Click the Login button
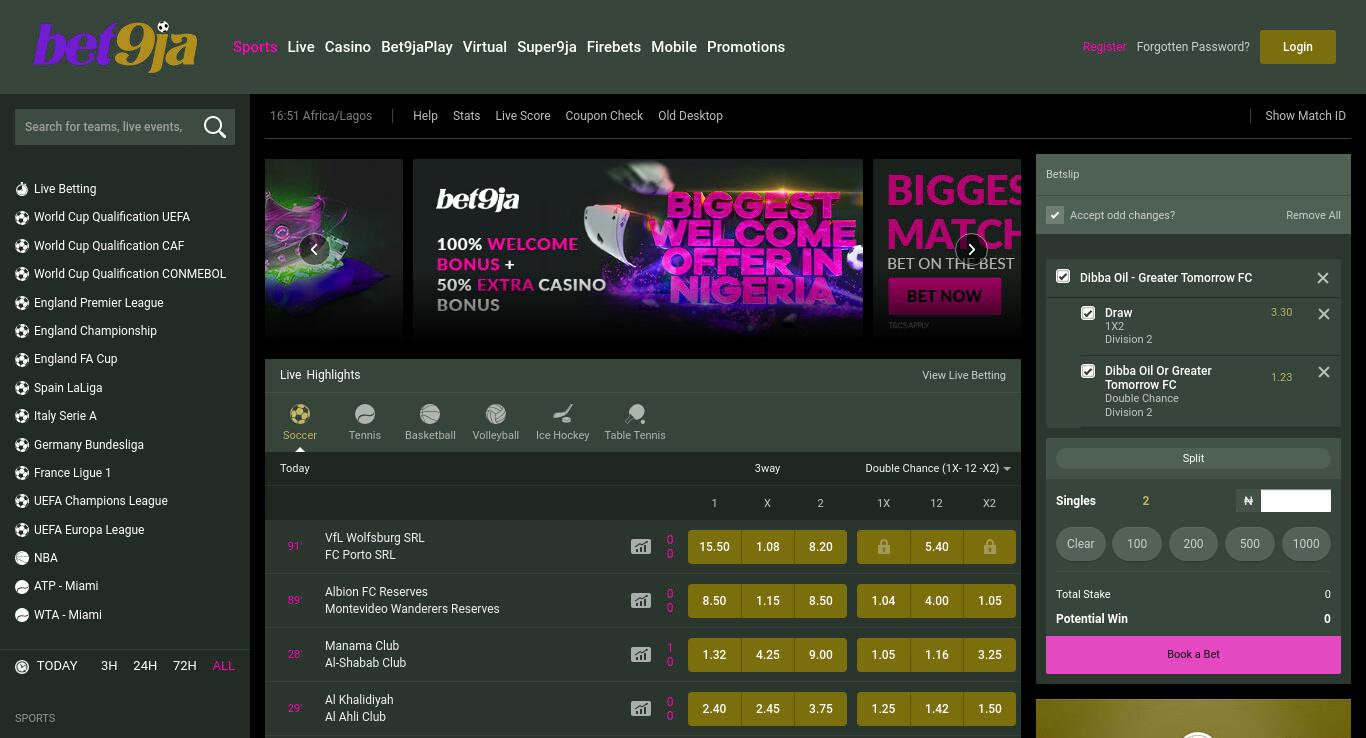The height and width of the screenshot is (738, 1366). [x=1298, y=47]
